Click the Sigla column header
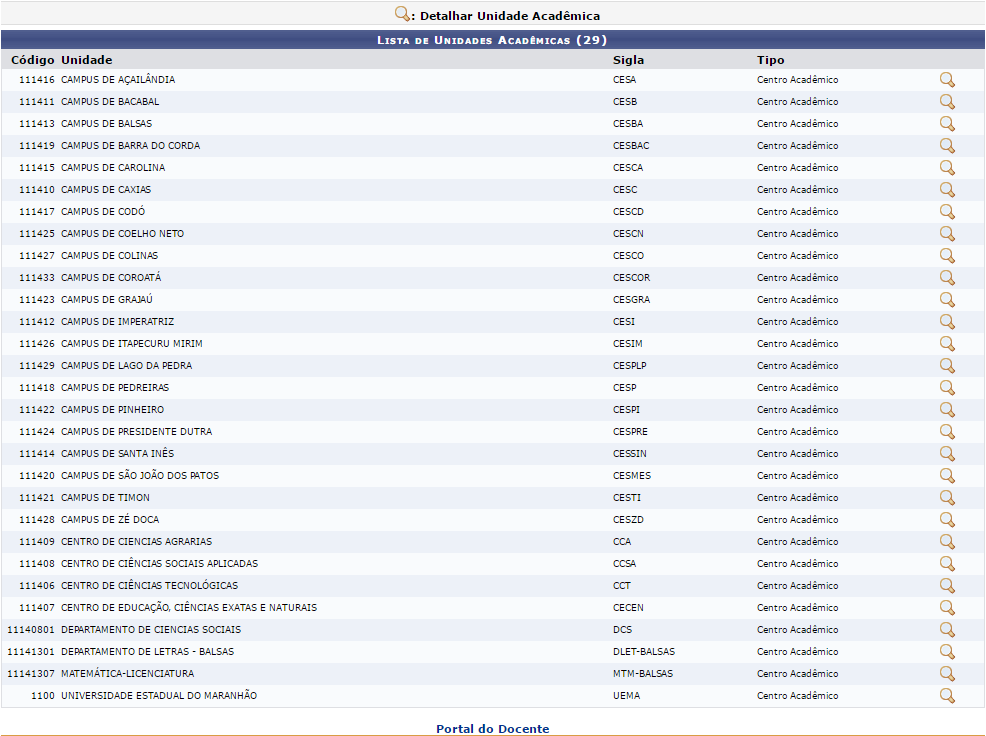The width and height of the screenshot is (986, 736). pyautogui.click(x=628, y=60)
